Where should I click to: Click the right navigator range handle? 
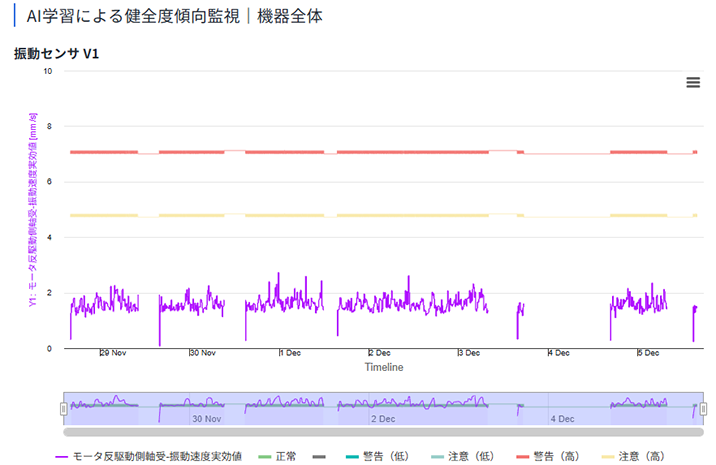point(703,409)
